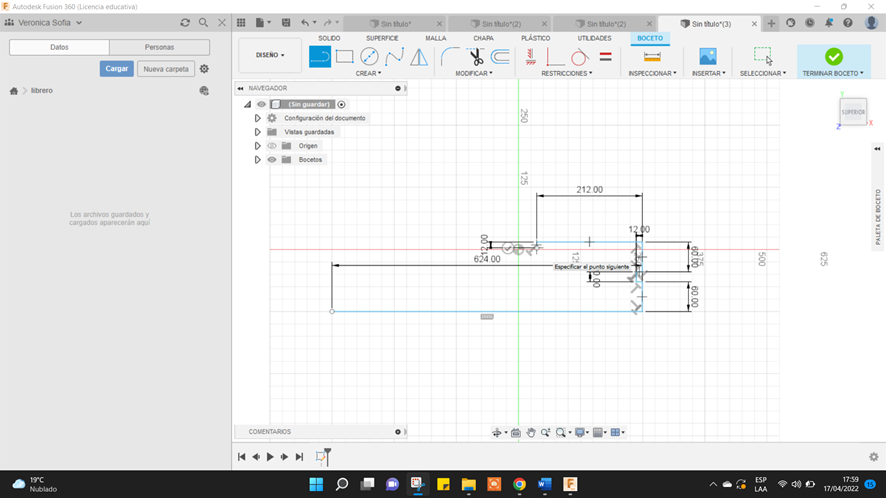This screenshot has width=886, height=498.
Task: Click the Nueva carpeta button
Action: click(166, 69)
